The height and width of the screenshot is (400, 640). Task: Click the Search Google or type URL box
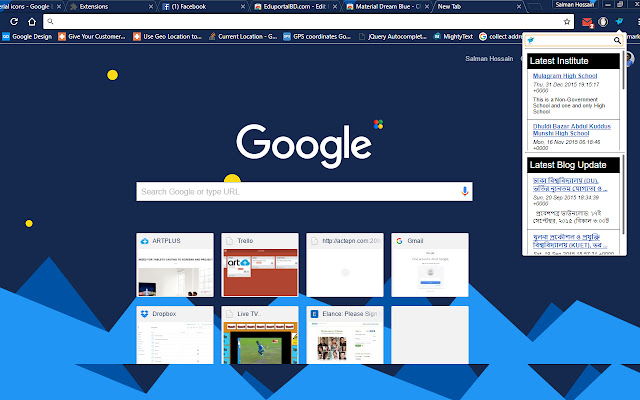(x=304, y=191)
